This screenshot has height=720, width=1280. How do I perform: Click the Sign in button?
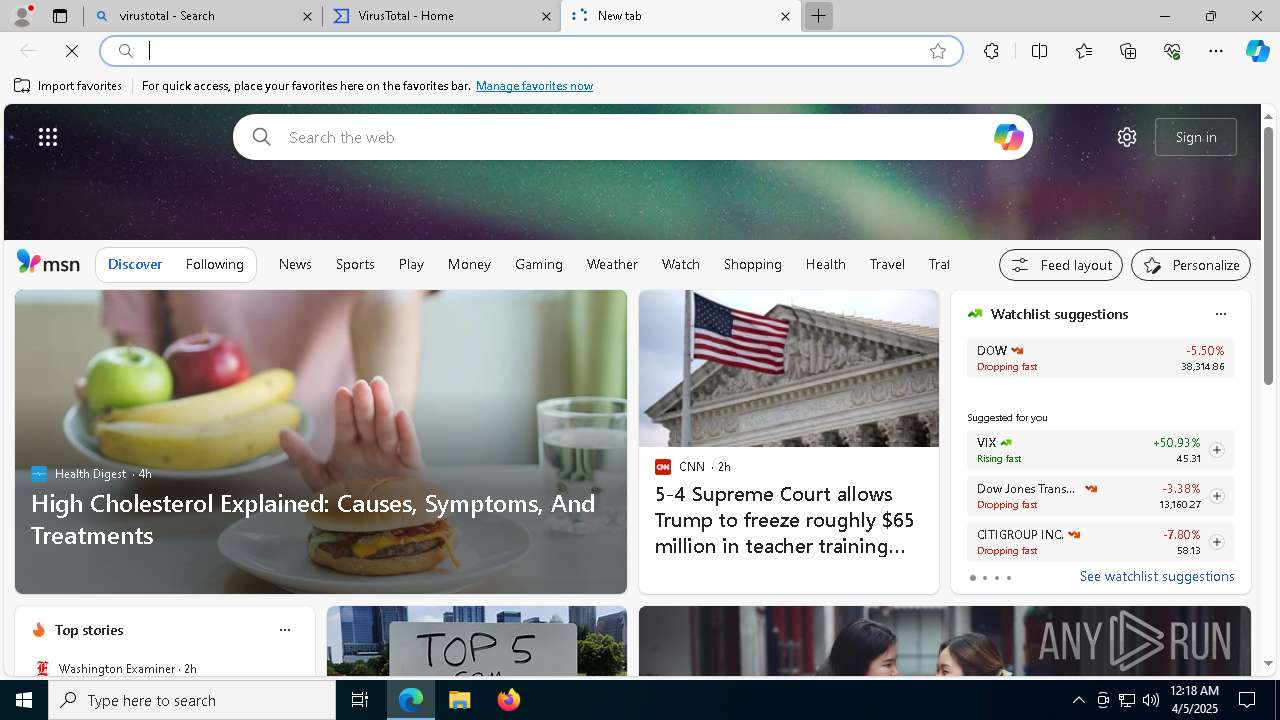click(1196, 137)
